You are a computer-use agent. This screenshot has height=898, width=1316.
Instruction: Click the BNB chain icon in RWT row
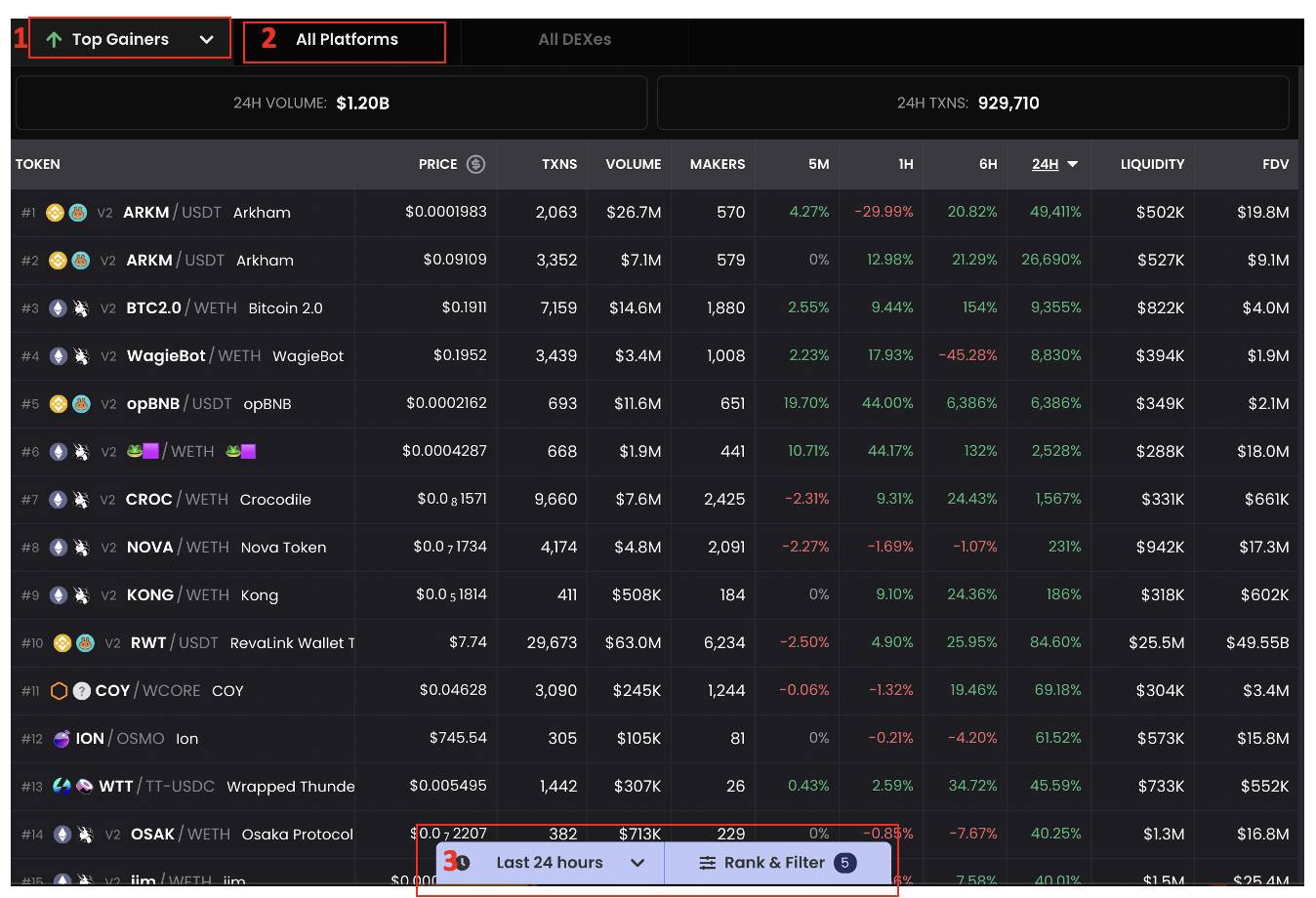[x=62, y=643]
